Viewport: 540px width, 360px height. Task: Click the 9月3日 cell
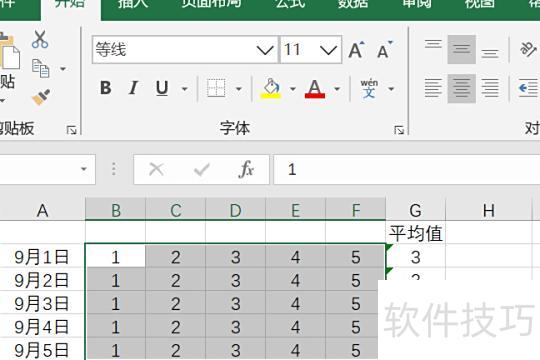click(x=42, y=304)
